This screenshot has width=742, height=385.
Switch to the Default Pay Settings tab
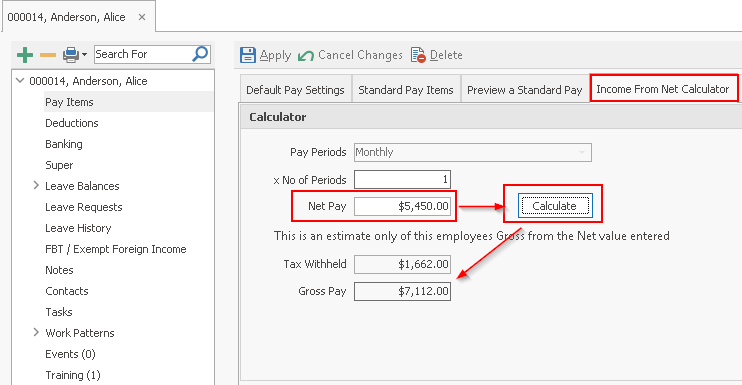click(x=295, y=90)
